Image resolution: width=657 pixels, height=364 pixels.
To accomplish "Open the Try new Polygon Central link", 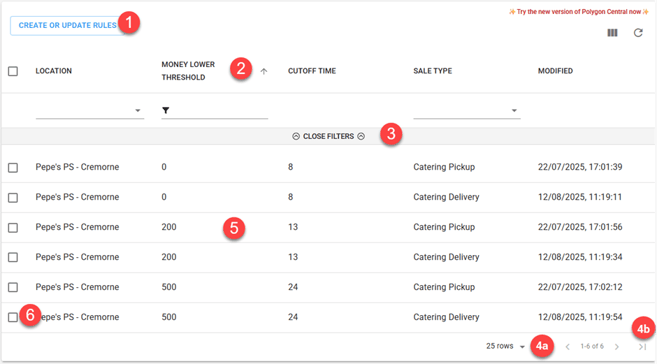I will coord(579,12).
